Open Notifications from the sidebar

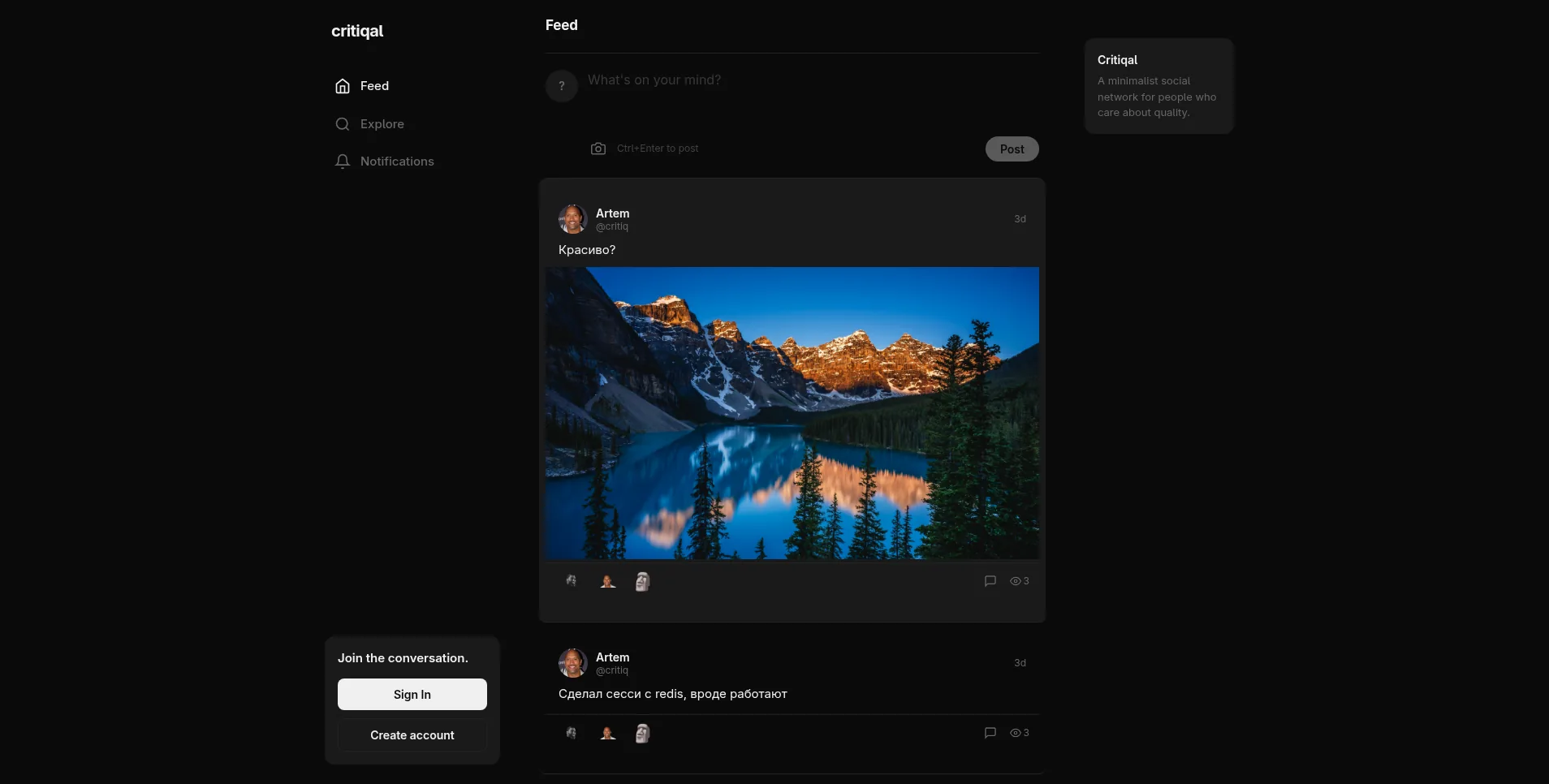point(384,162)
